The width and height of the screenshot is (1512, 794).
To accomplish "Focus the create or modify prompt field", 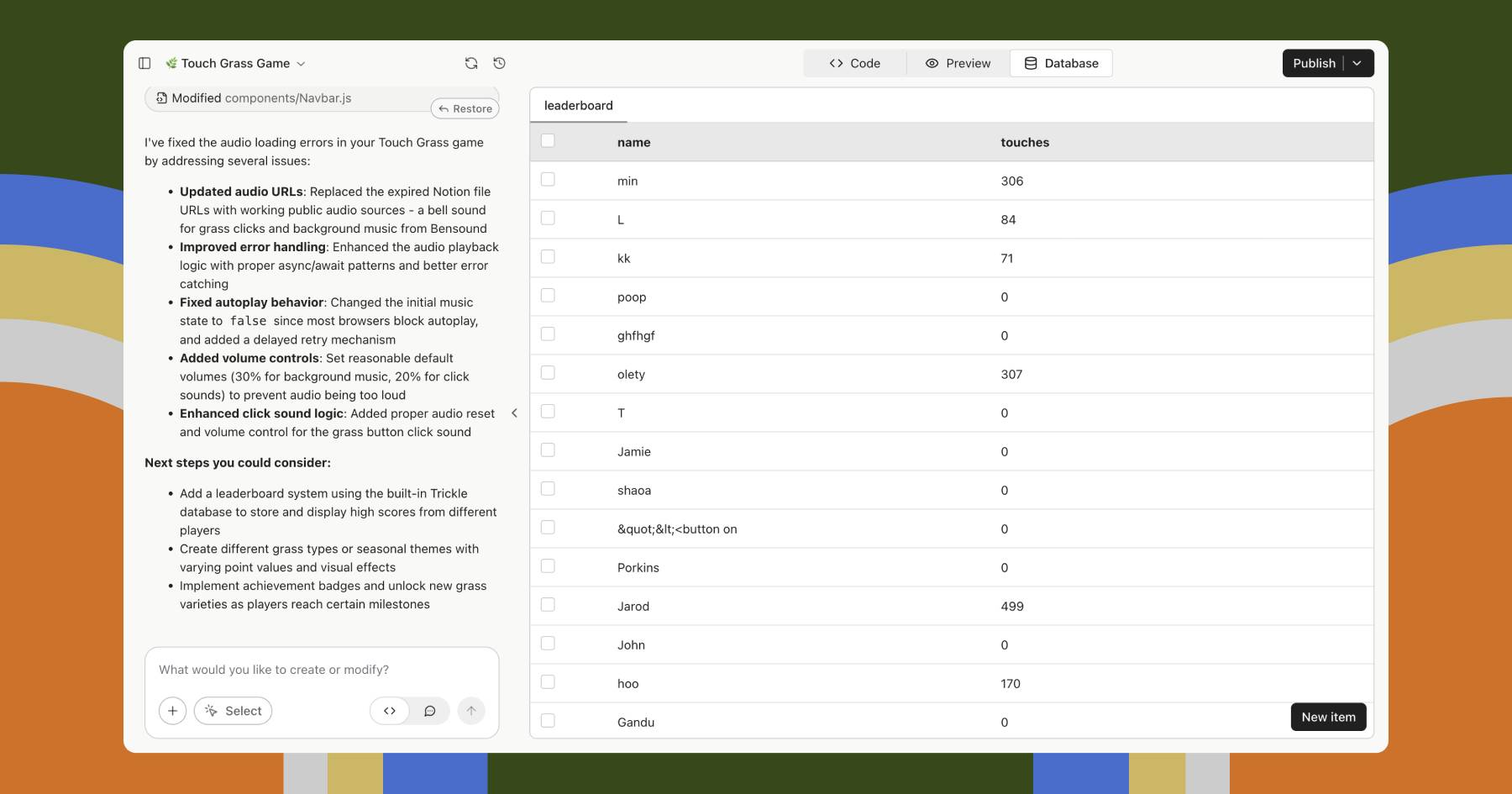I will (321, 670).
